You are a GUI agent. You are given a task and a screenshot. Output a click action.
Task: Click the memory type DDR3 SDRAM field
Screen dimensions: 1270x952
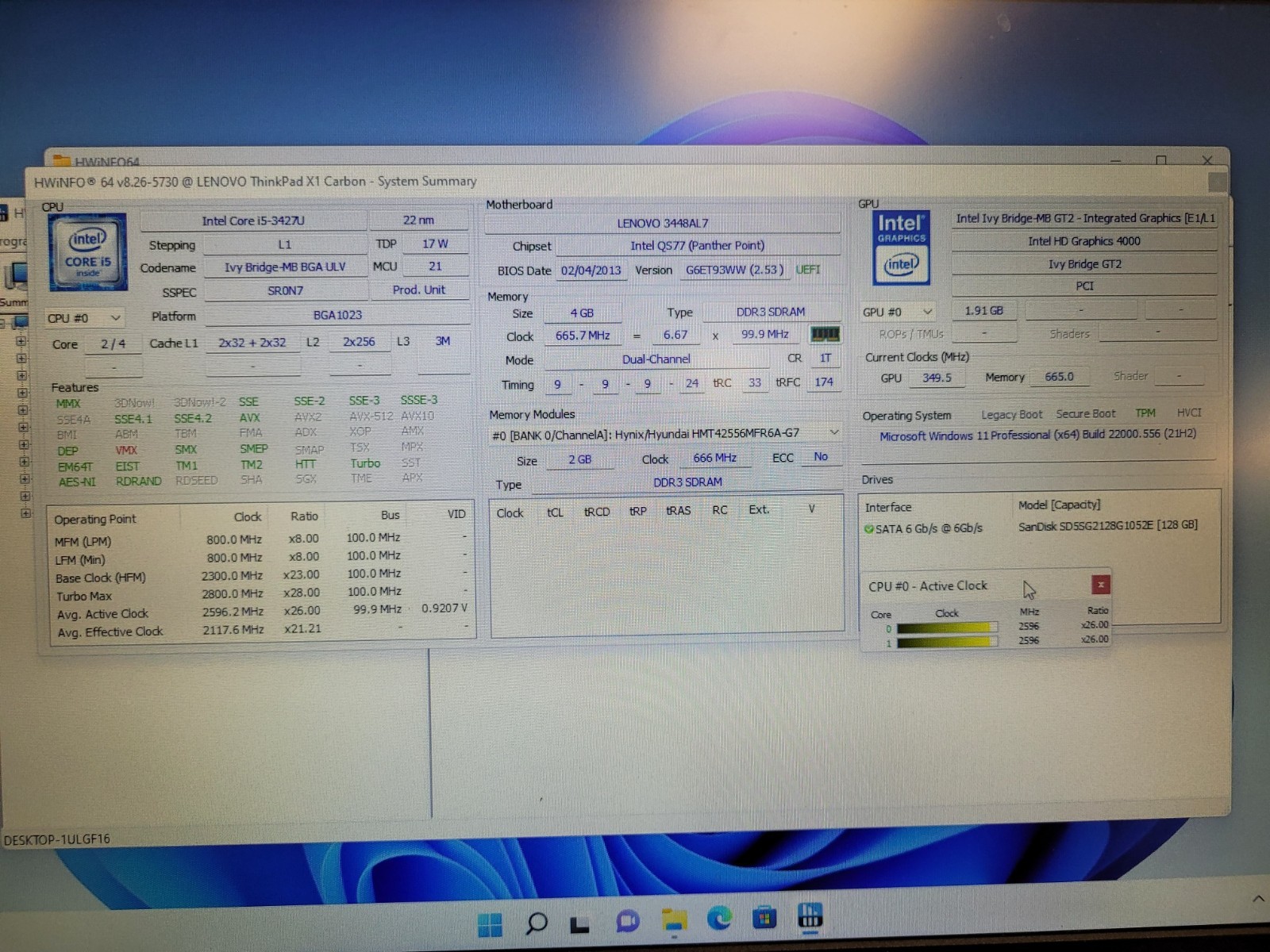coord(770,312)
